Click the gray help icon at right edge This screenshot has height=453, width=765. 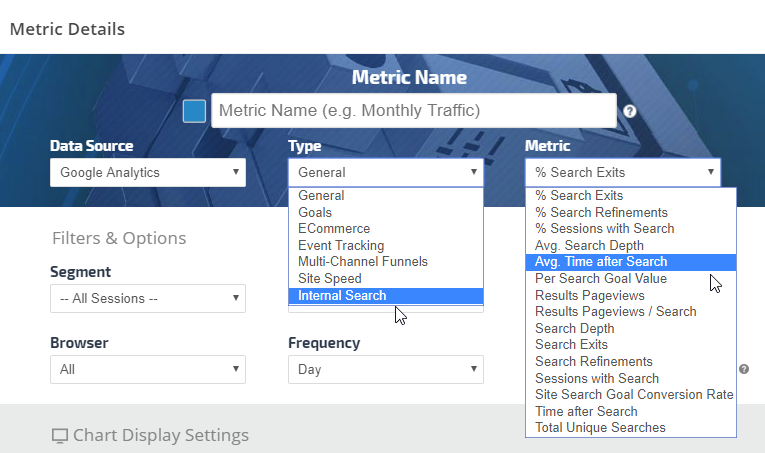[x=744, y=369]
